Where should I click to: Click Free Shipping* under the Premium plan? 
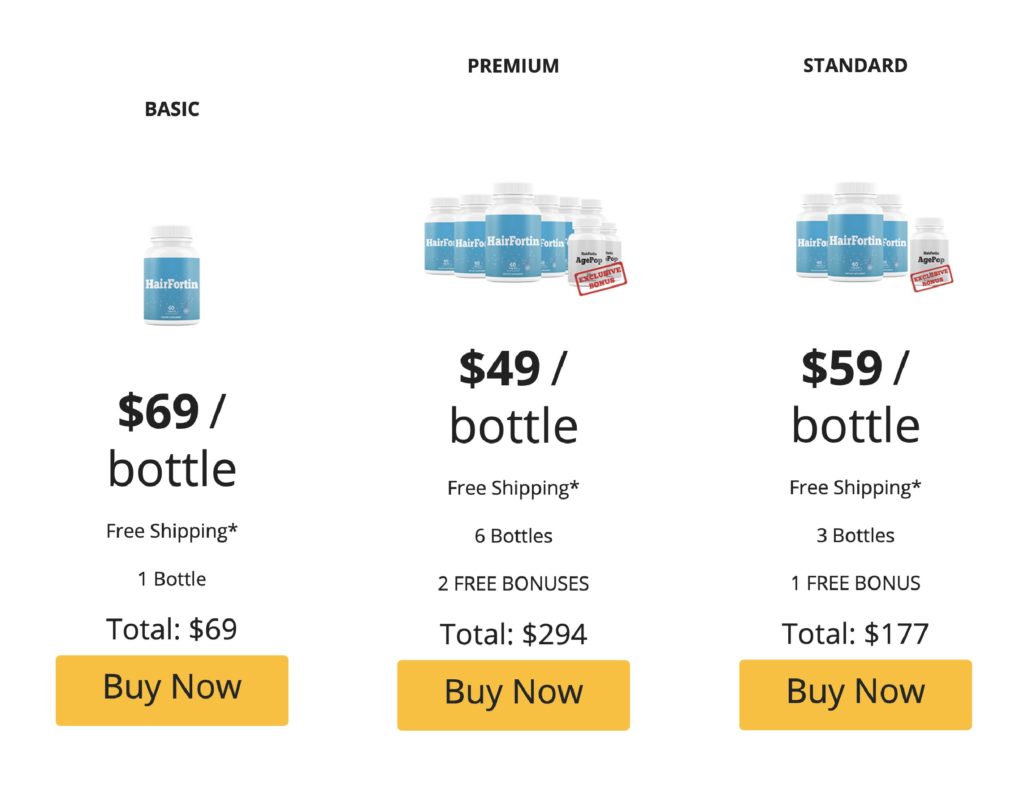click(x=513, y=488)
